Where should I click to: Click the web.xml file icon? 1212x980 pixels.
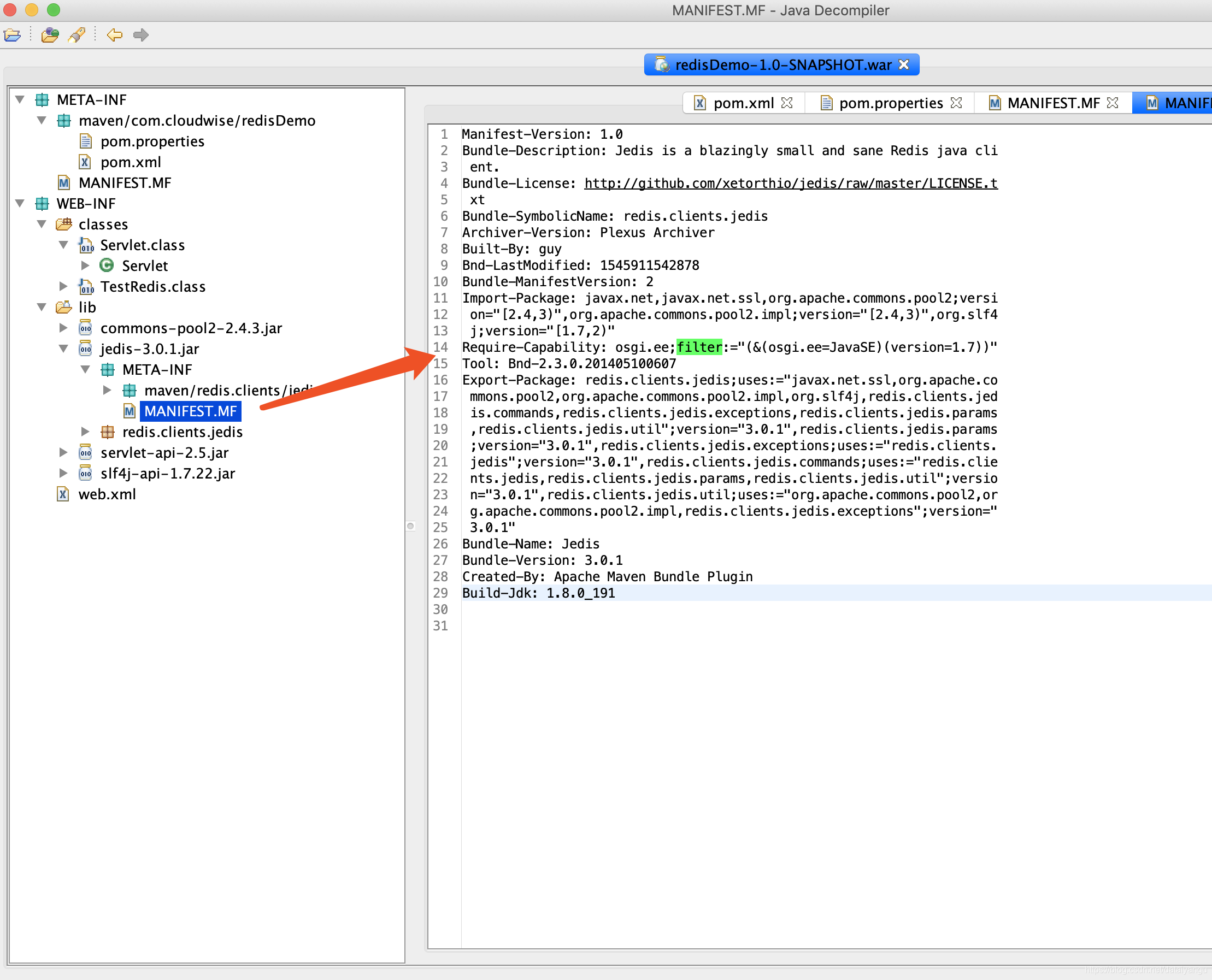coord(63,494)
